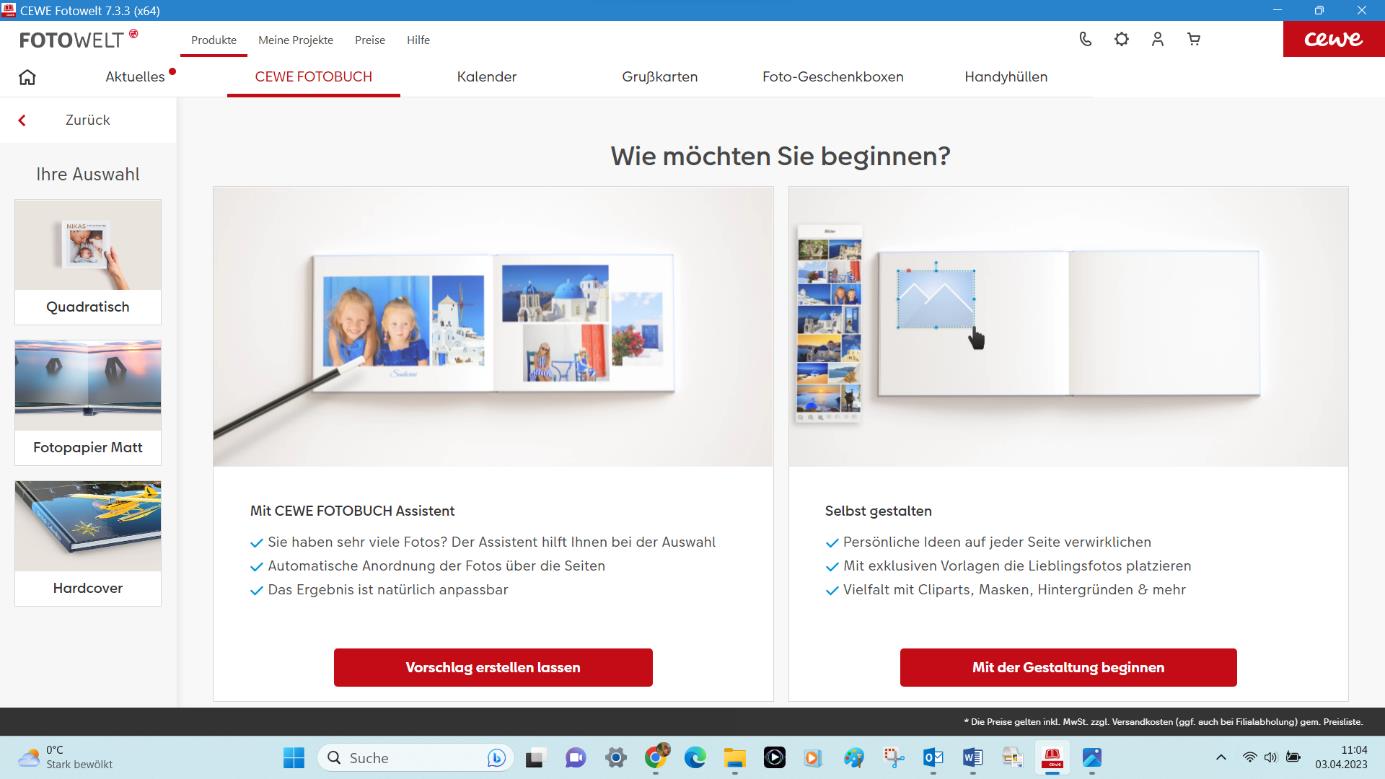The height and width of the screenshot is (779, 1385).
Task: Open the Snipping Tool on the taskbar
Action: point(894,758)
